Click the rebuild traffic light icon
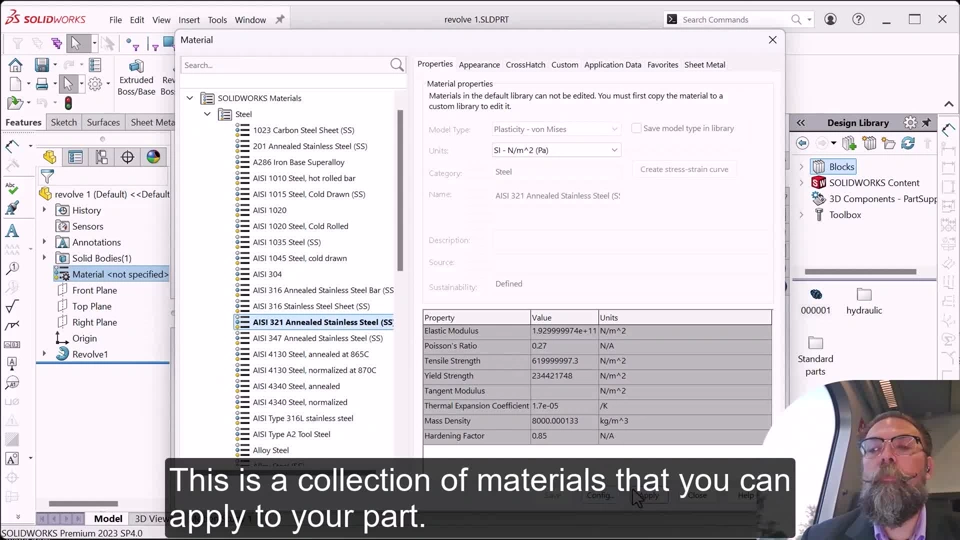960x540 pixels. [69, 103]
